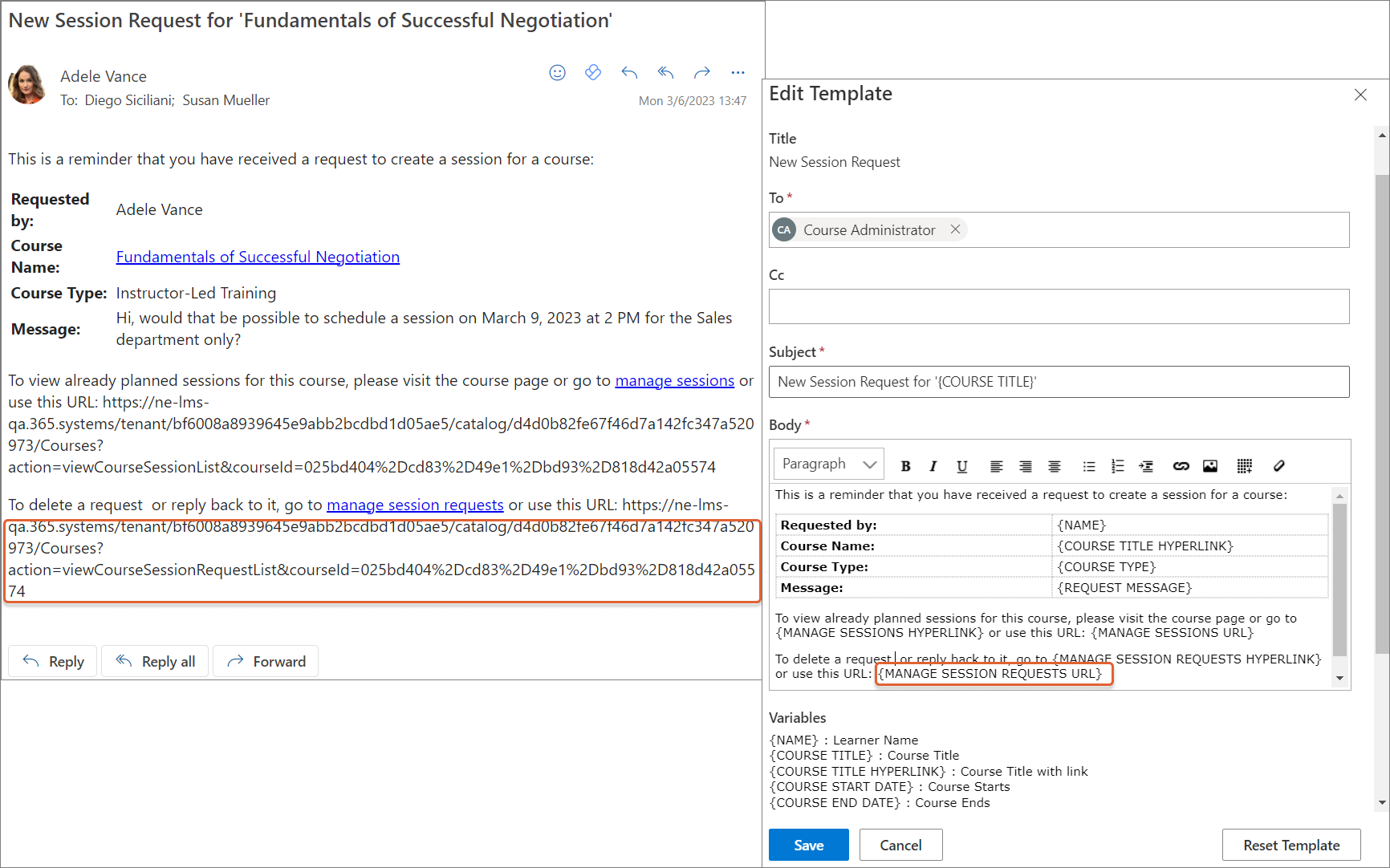The height and width of the screenshot is (868, 1390).
Task: Insert an image into the body
Action: coord(1210,466)
